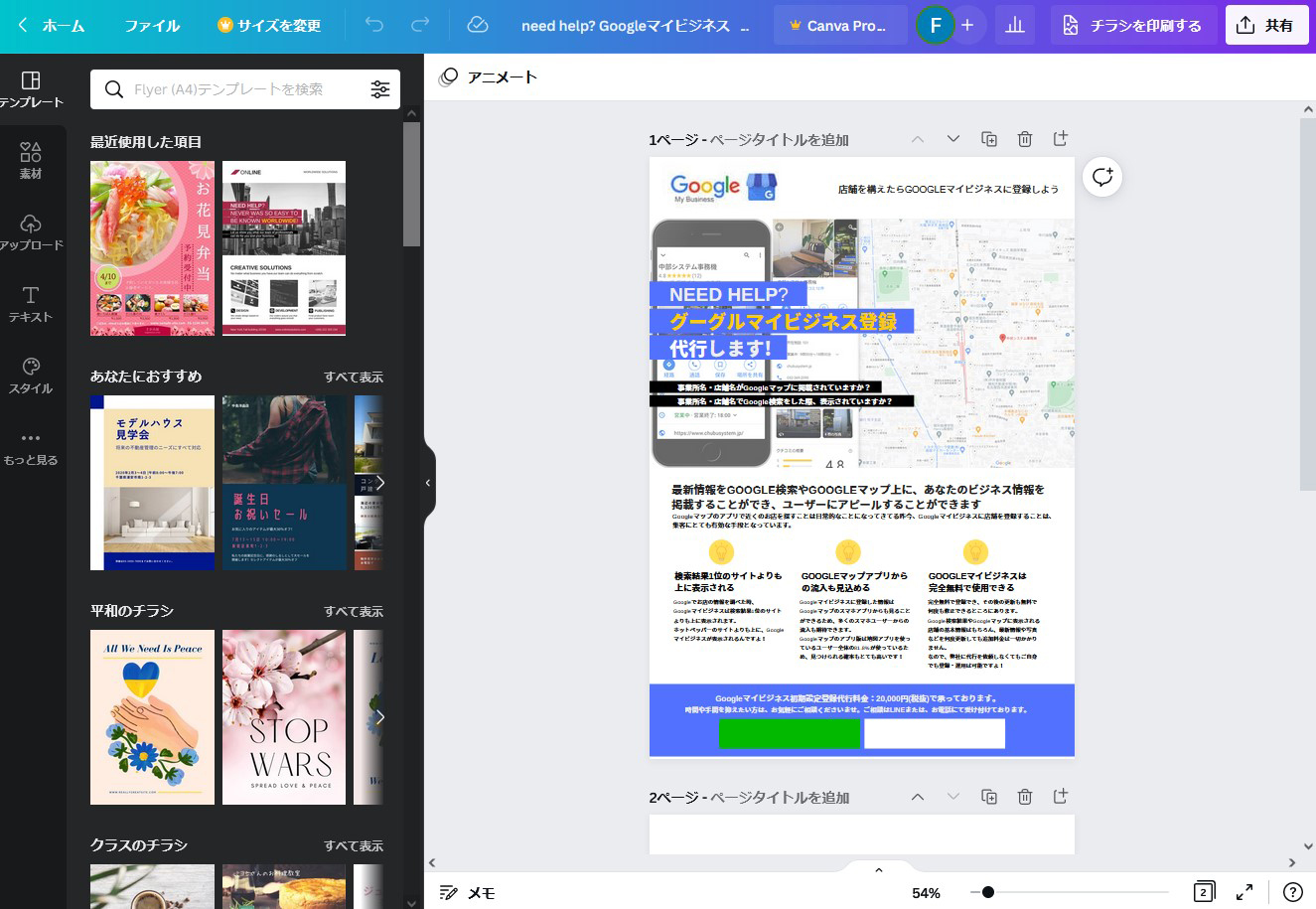The width and height of the screenshot is (1316, 909).
Task: Select the Google My Business logo on the canvas
Action: (723, 187)
